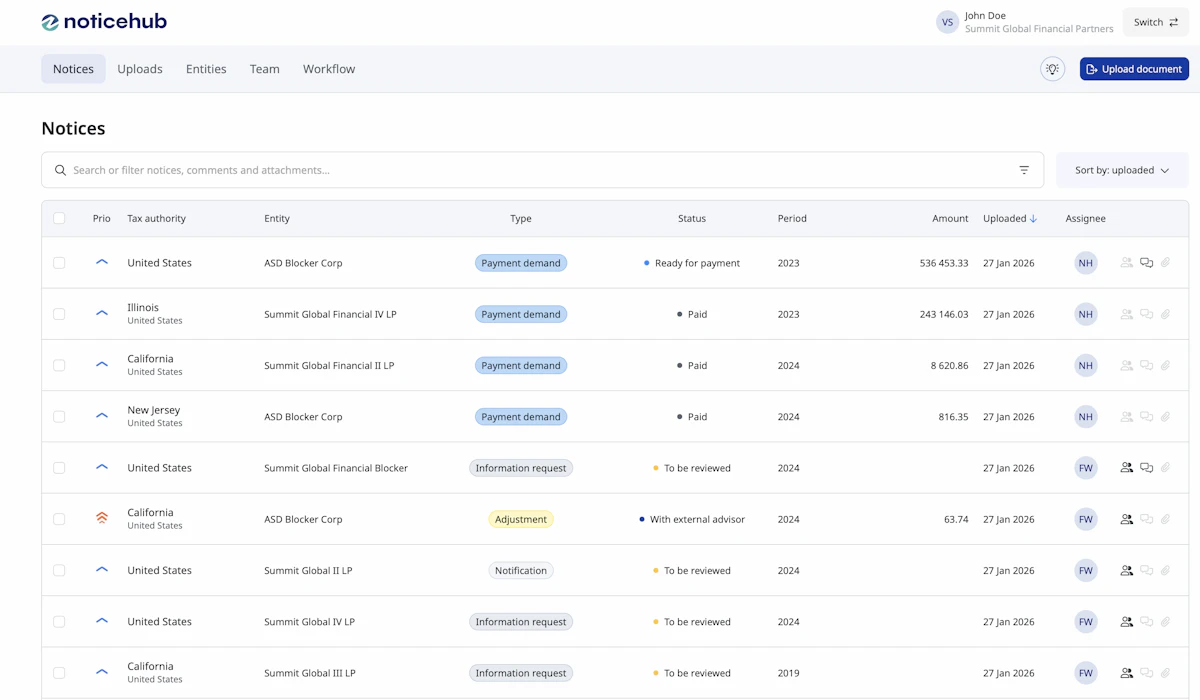Click high priority icon for California Adjustment row
Viewport: 1200px width, 700px height.
click(101, 519)
